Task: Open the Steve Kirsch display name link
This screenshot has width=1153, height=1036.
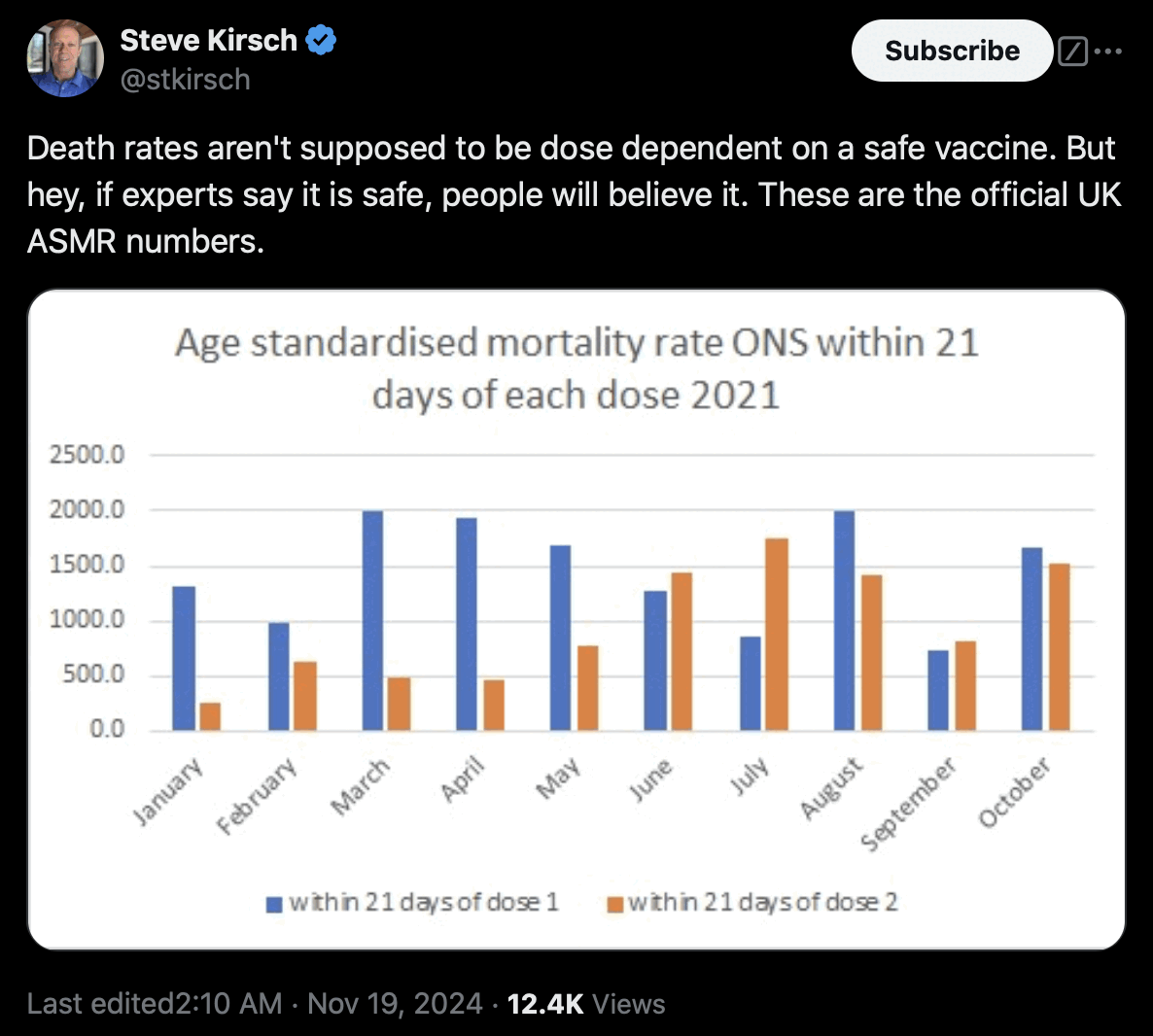Action: (208, 41)
